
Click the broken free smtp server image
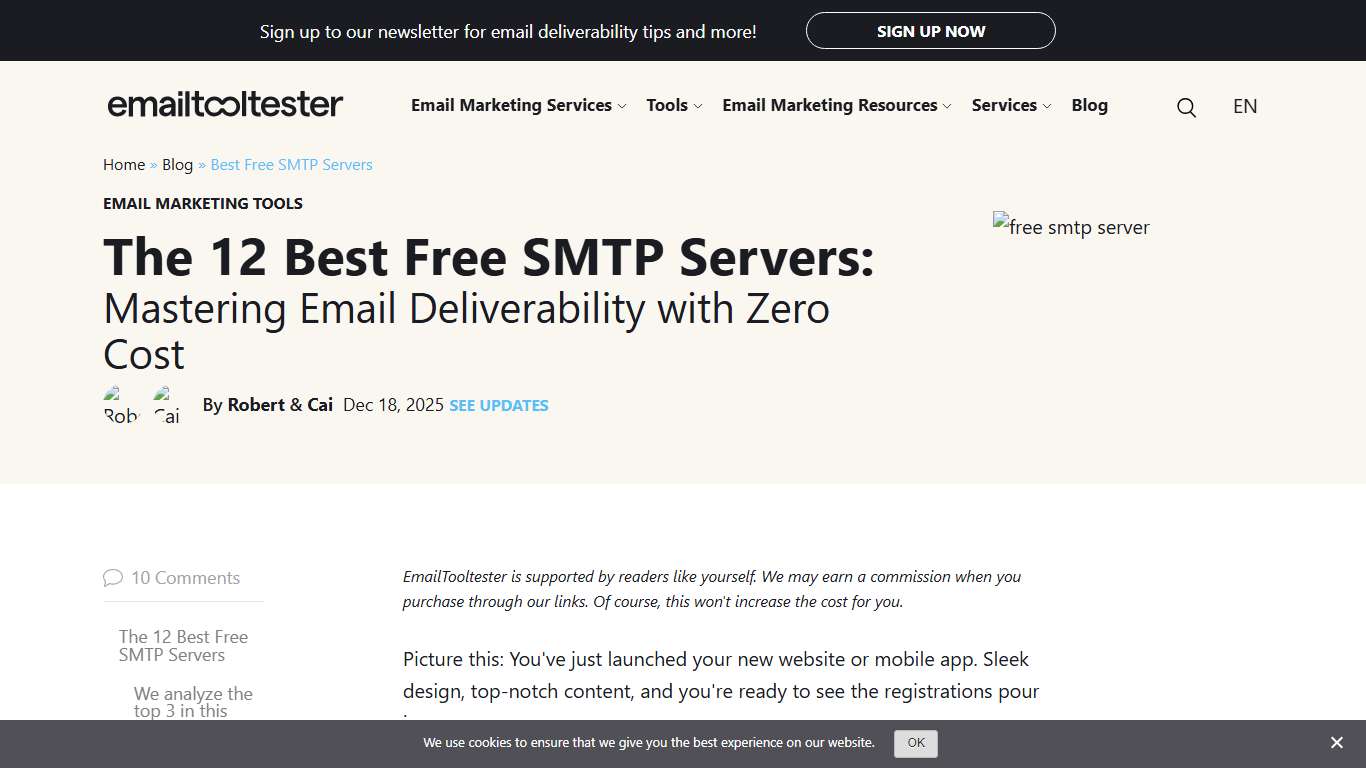(x=1070, y=227)
